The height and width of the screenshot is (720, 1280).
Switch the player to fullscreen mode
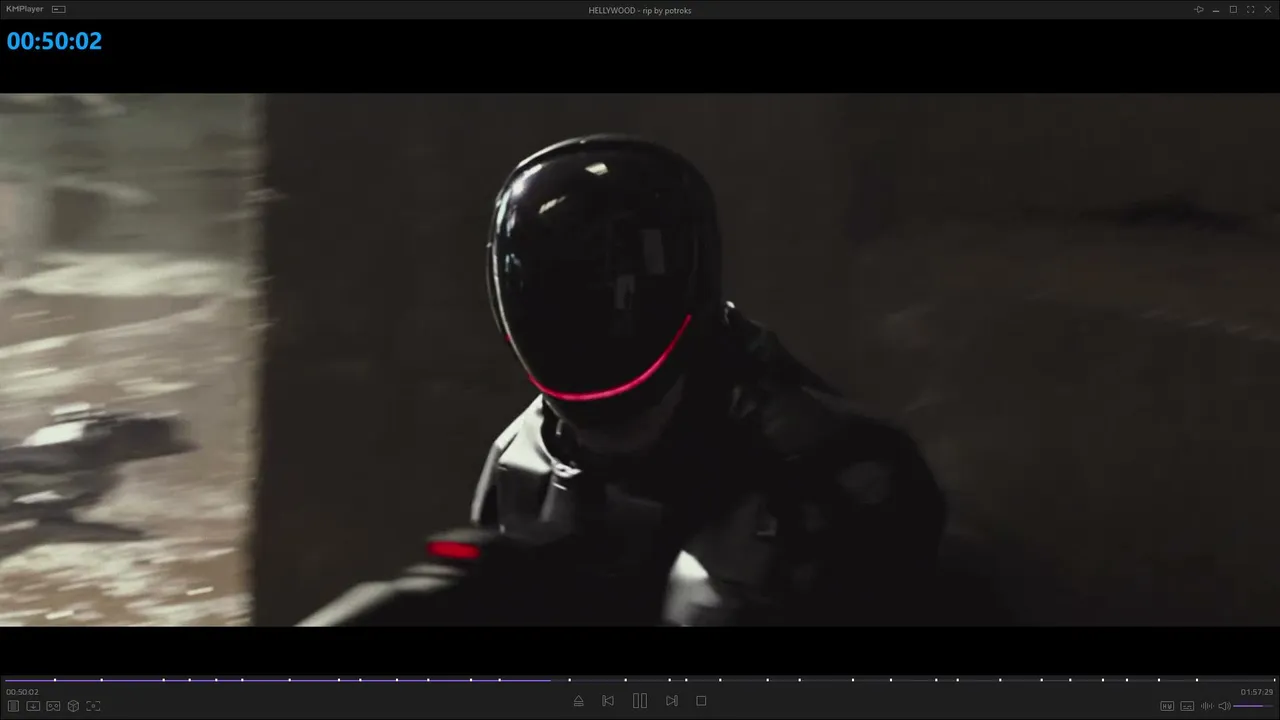(1250, 10)
